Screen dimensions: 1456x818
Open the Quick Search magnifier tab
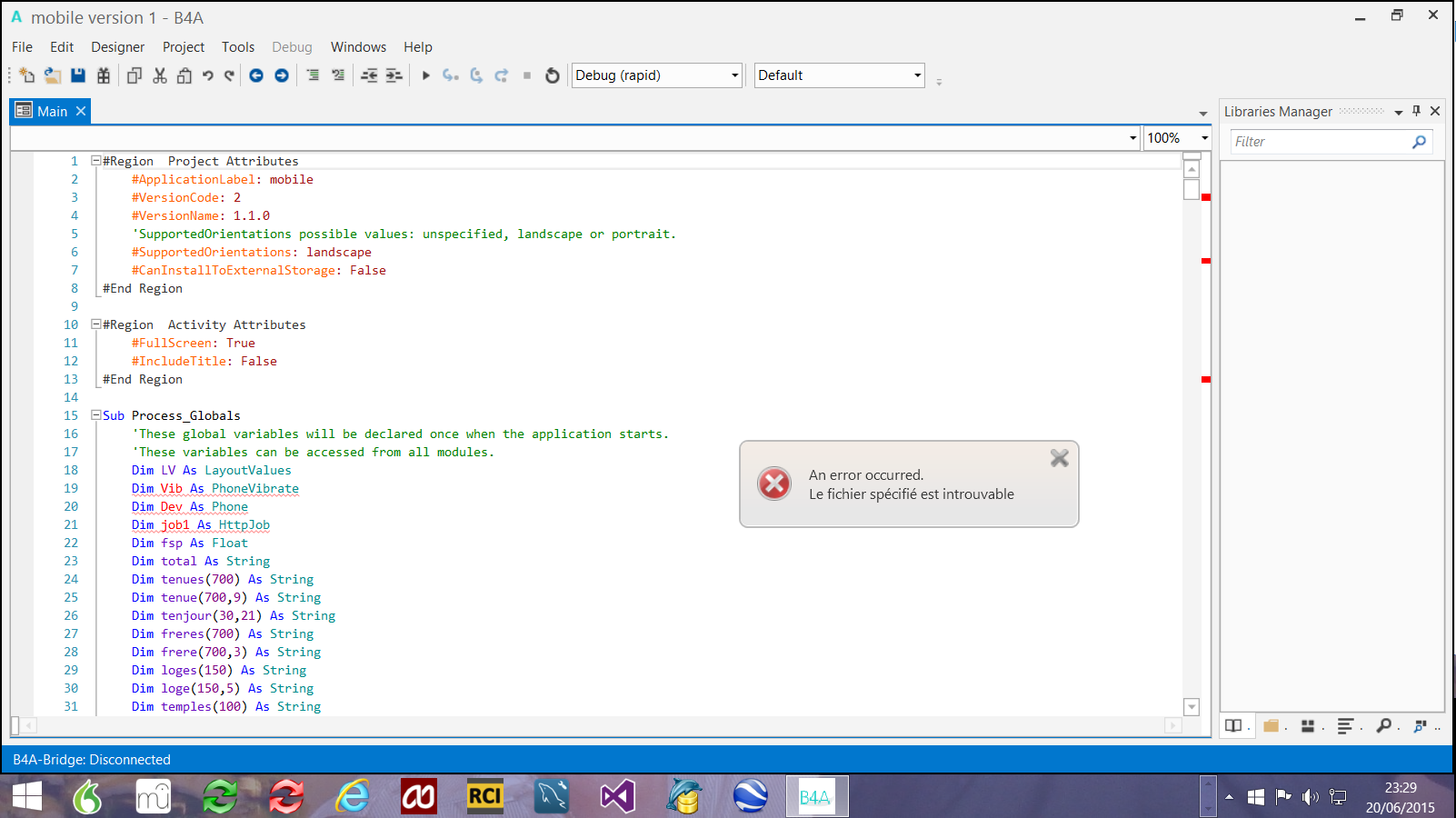1383,725
